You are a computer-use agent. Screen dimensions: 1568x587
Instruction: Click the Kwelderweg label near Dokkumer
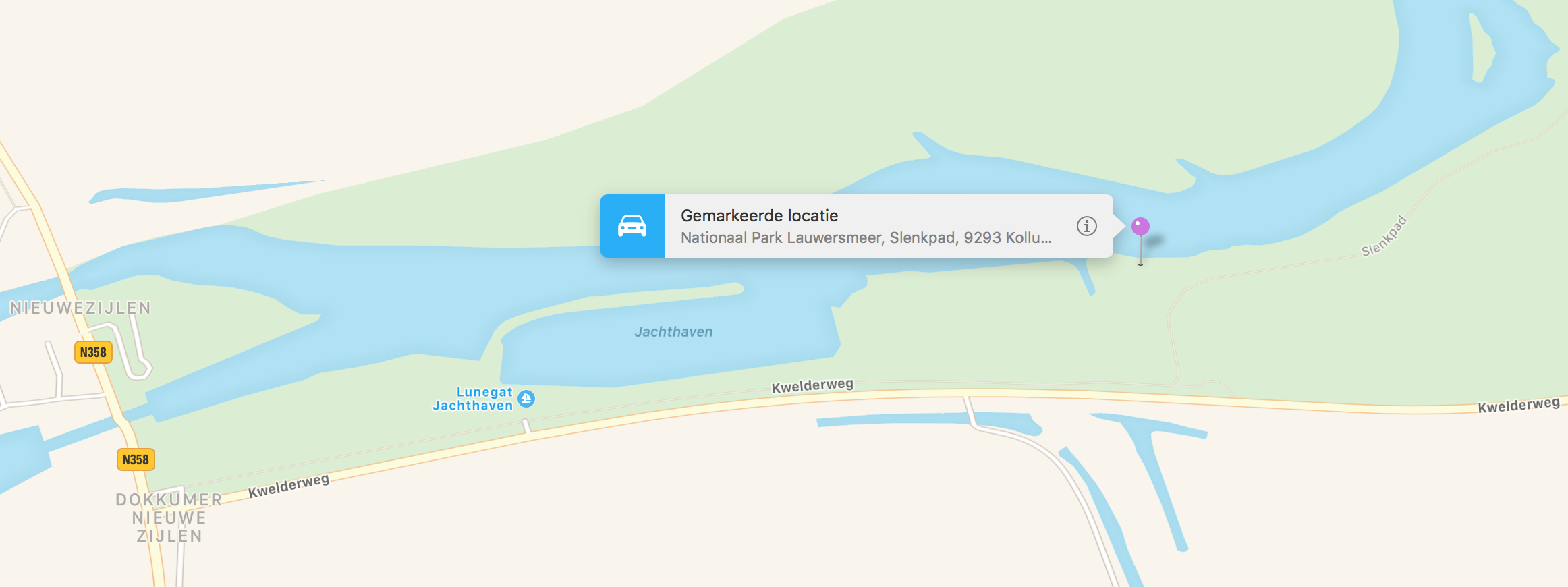(x=289, y=486)
